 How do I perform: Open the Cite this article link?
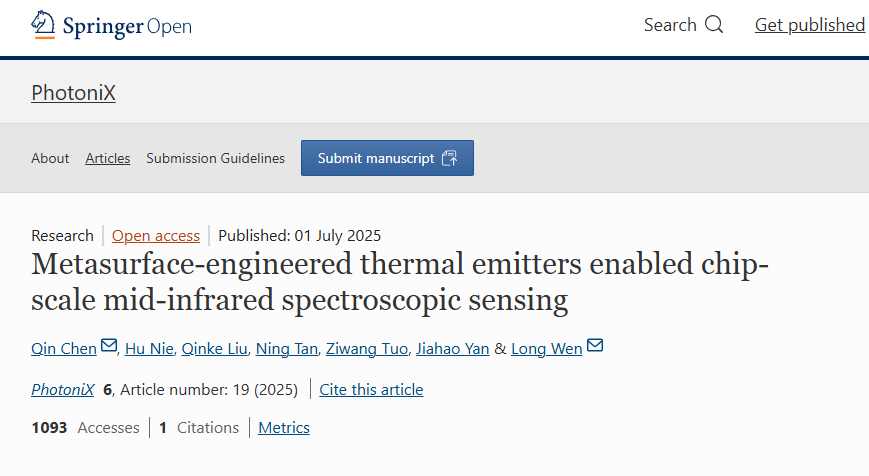click(371, 389)
